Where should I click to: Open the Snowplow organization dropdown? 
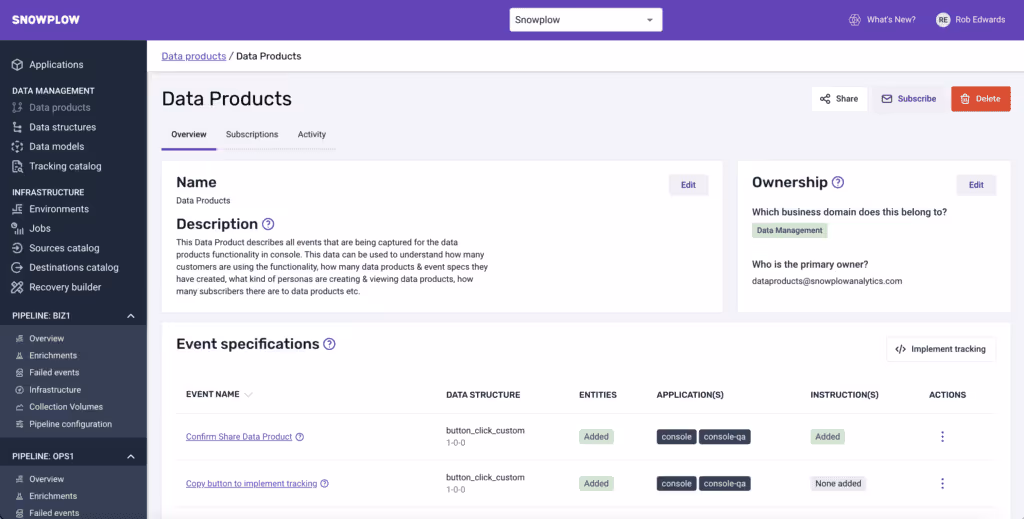click(x=586, y=20)
